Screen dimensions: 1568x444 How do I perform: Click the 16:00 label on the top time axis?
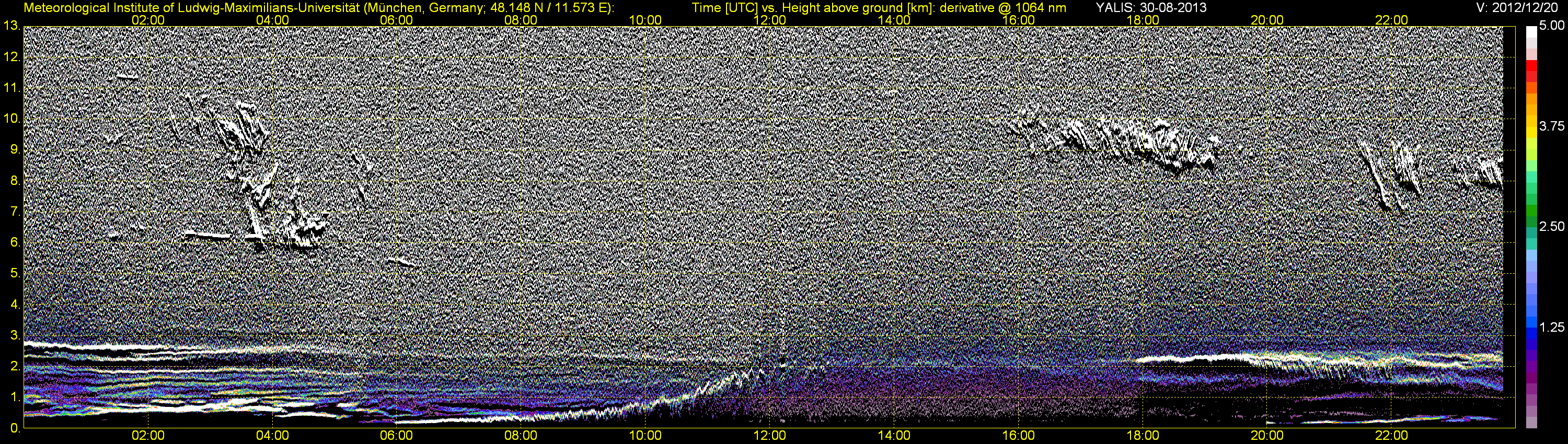click(1018, 20)
